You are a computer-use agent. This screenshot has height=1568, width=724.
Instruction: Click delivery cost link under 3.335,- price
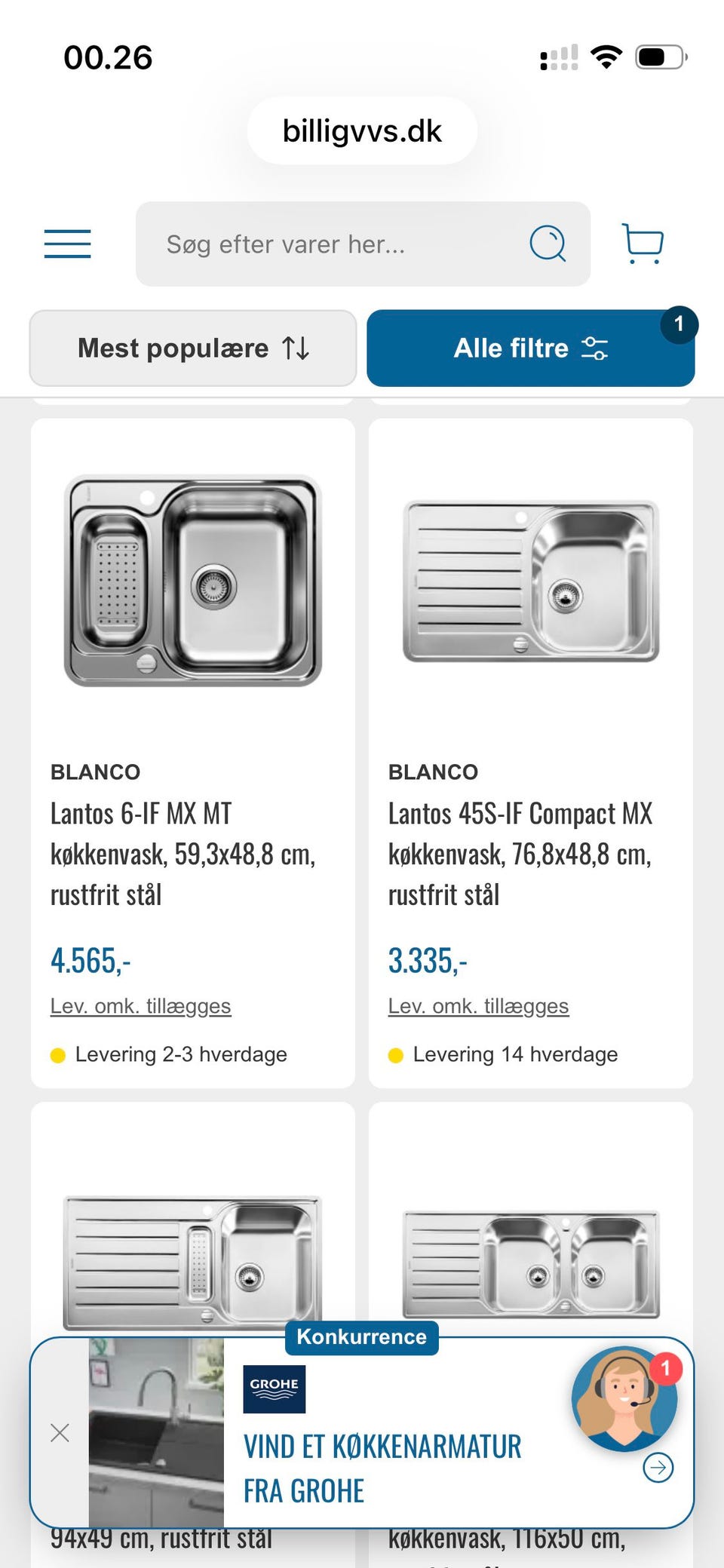(x=478, y=1006)
